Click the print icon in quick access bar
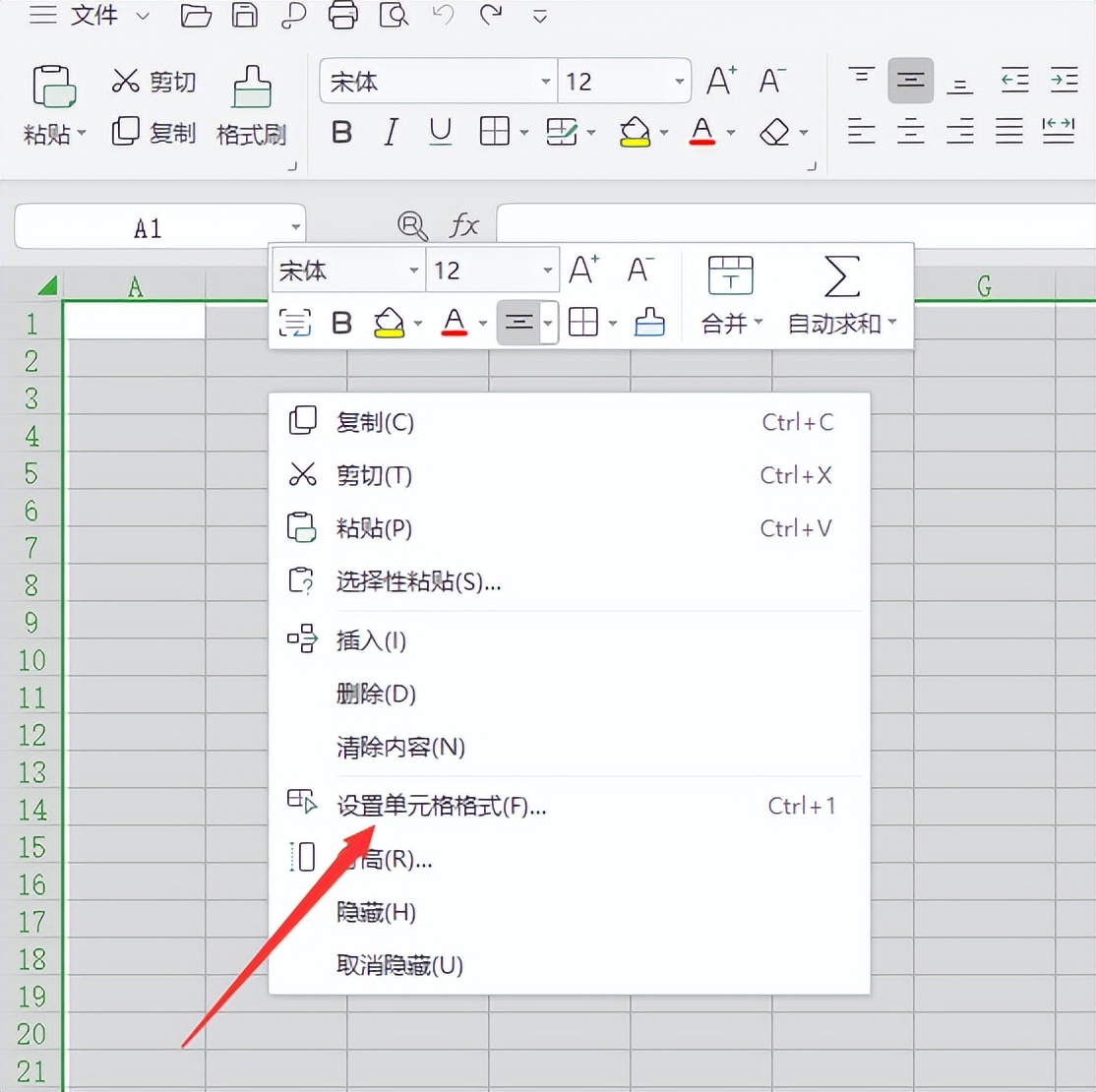 tap(342, 15)
